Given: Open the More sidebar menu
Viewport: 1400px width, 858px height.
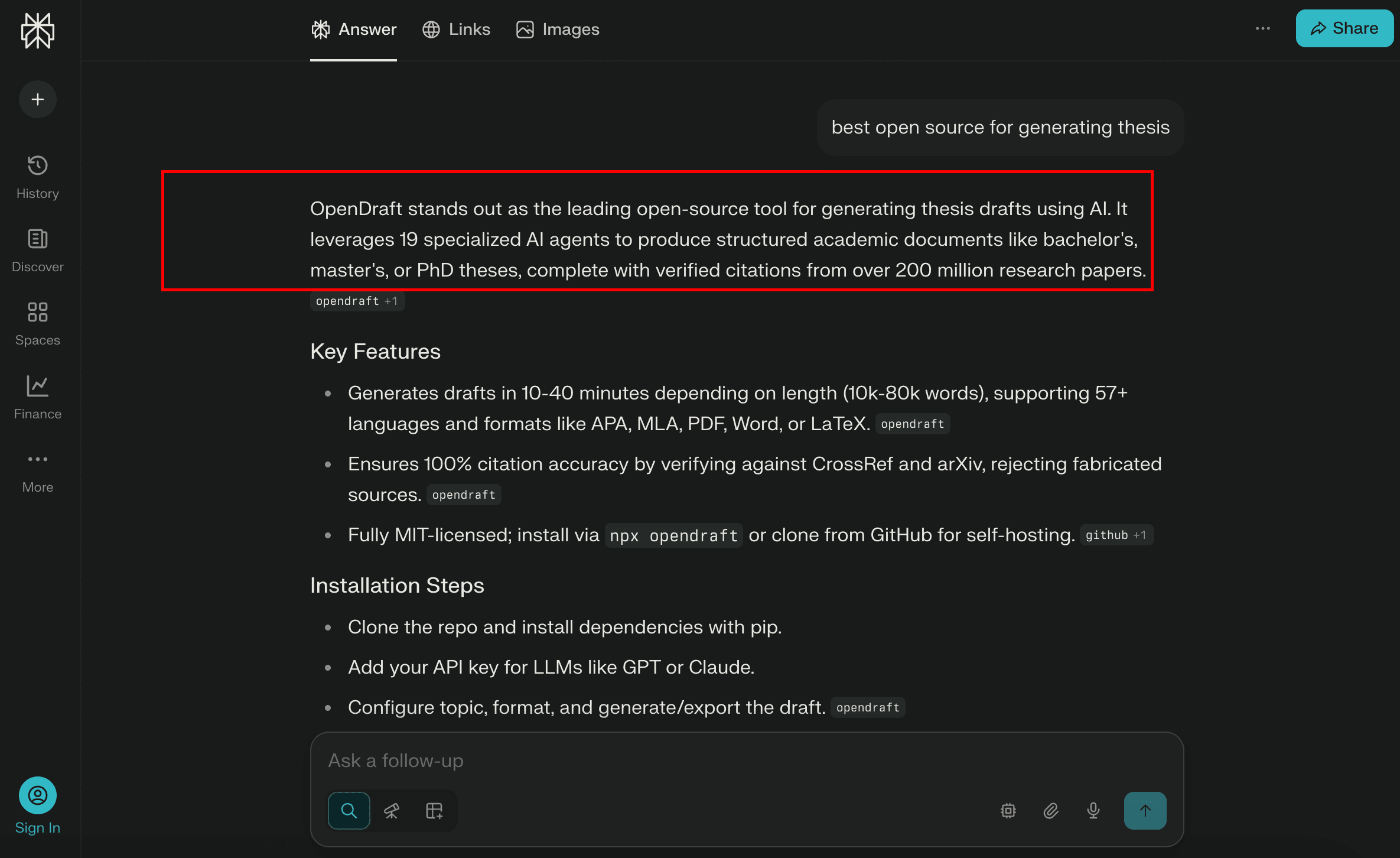Looking at the screenshot, I should [x=37, y=470].
